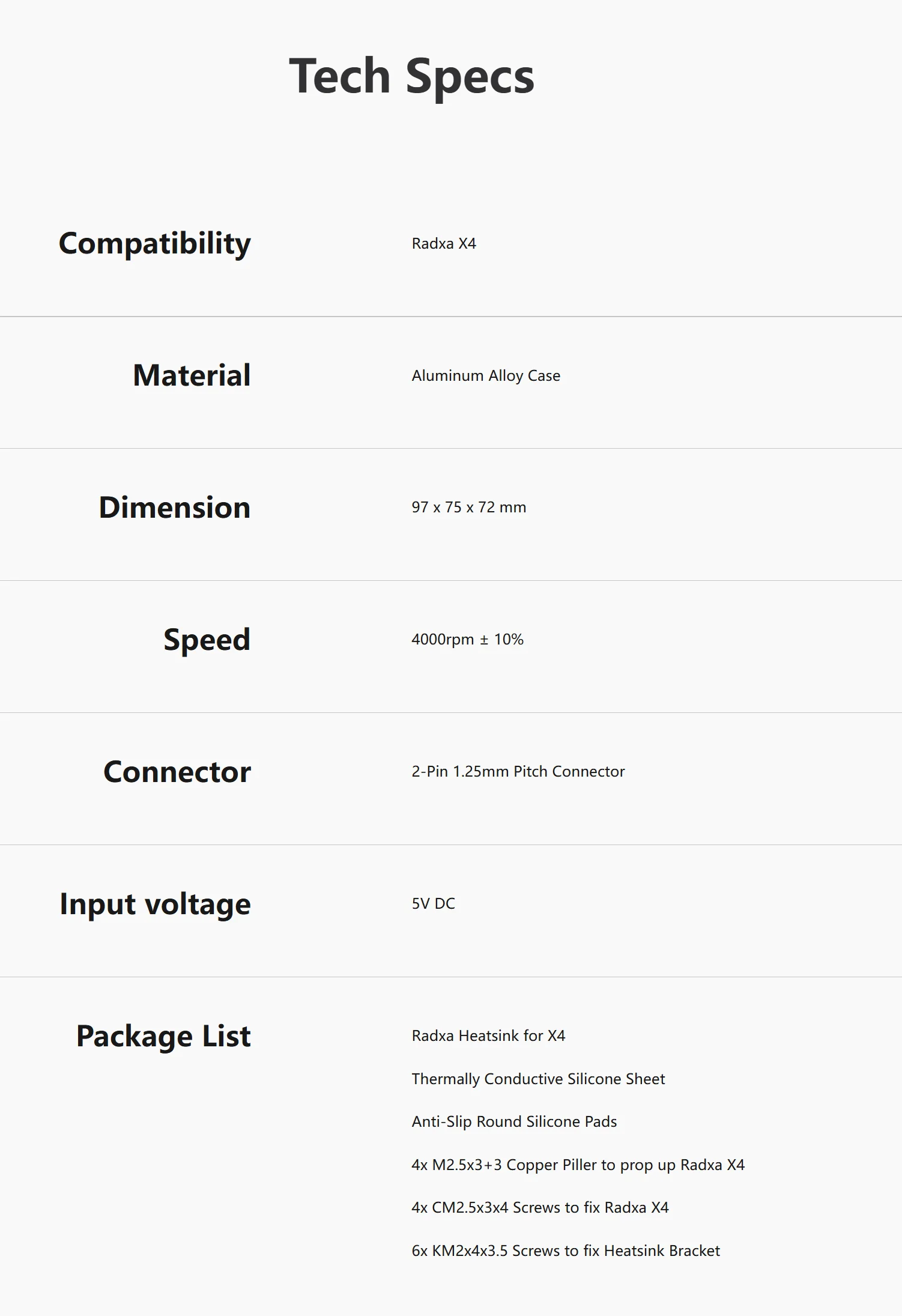The image size is (902, 1316).
Task: Click the CM2.5x3x4 Screws item
Action: 540,1208
